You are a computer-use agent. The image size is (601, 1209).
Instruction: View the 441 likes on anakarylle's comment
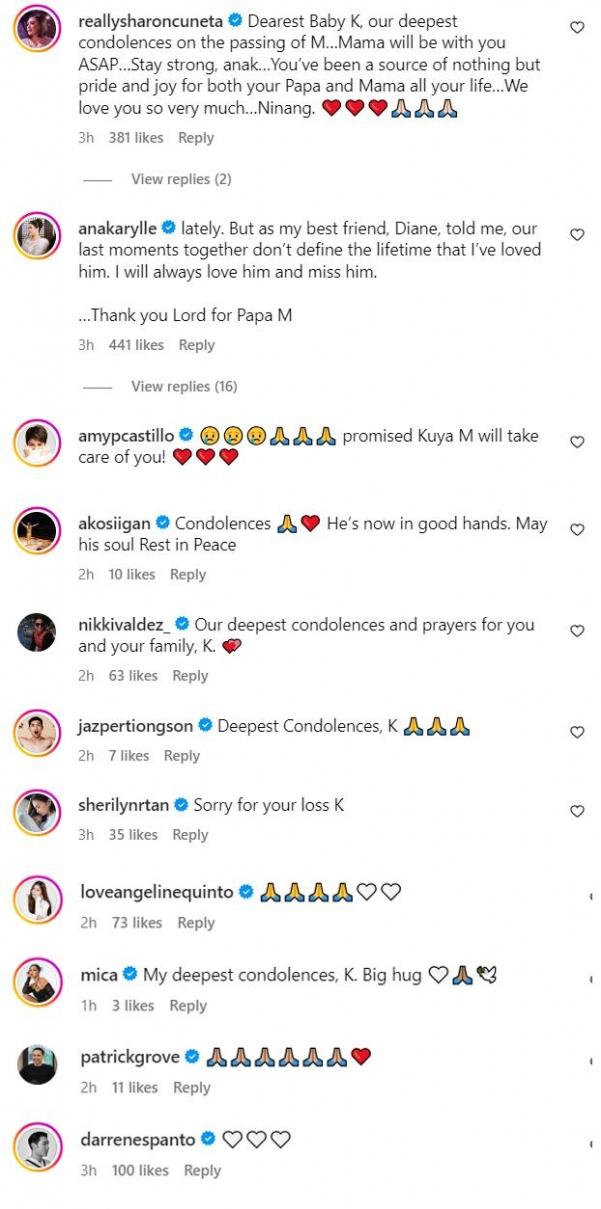[x=136, y=345]
